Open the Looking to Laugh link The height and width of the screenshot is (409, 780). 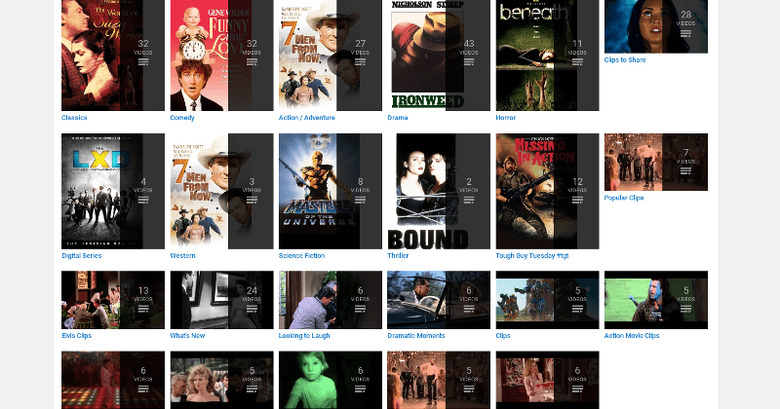[304, 336]
